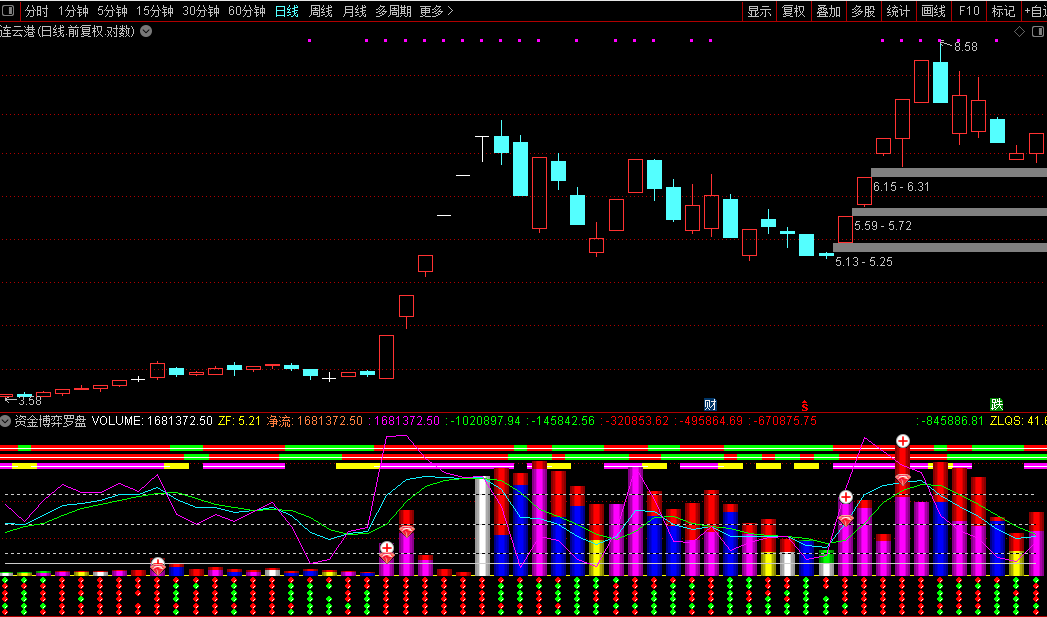Image resolution: width=1047 pixels, height=617 pixels.
Task: Click the gray 6.15-6.31 gap zone bar
Action: [x=959, y=172]
